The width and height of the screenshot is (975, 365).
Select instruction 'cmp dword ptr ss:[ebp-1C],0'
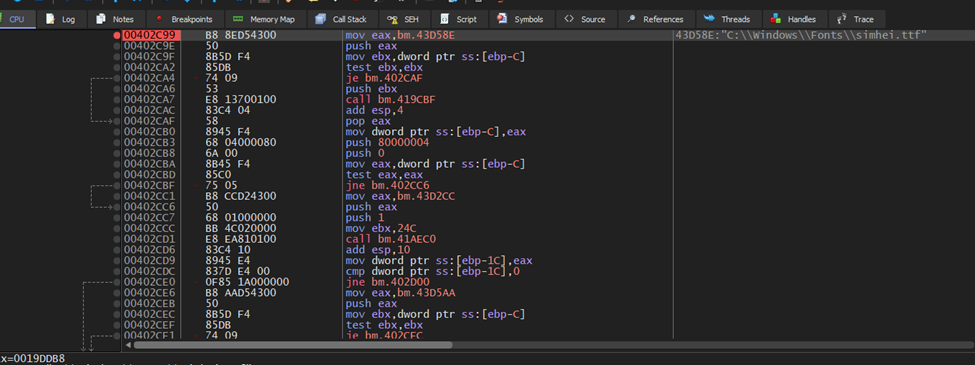click(432, 271)
